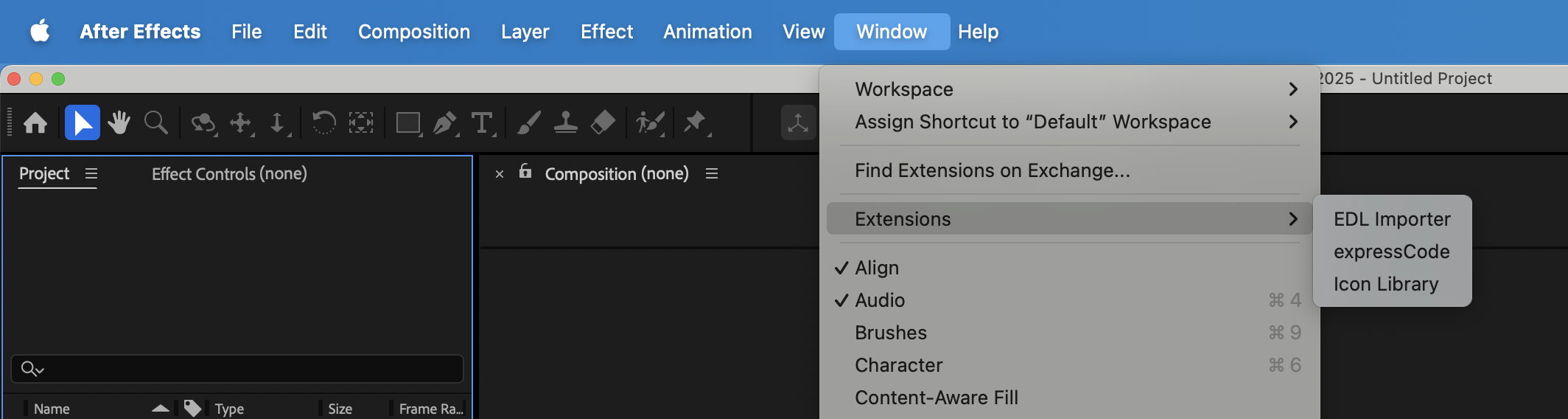
Task: Select the Puppet Pin tool
Action: pos(694,122)
